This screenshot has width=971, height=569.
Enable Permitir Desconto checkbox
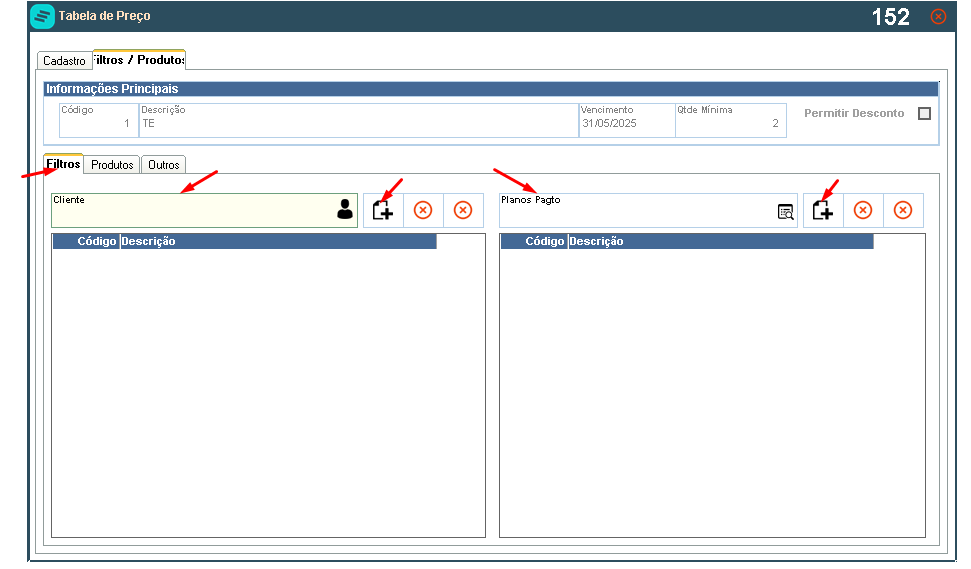coord(924,113)
